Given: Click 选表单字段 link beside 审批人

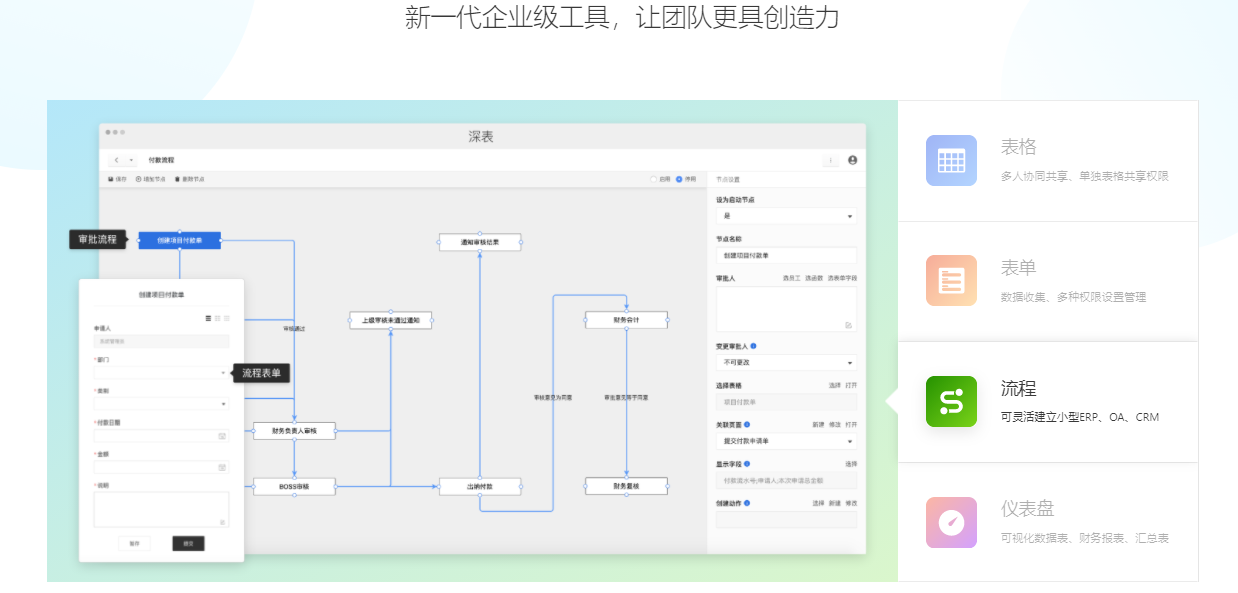Looking at the screenshot, I should pyautogui.click(x=842, y=278).
